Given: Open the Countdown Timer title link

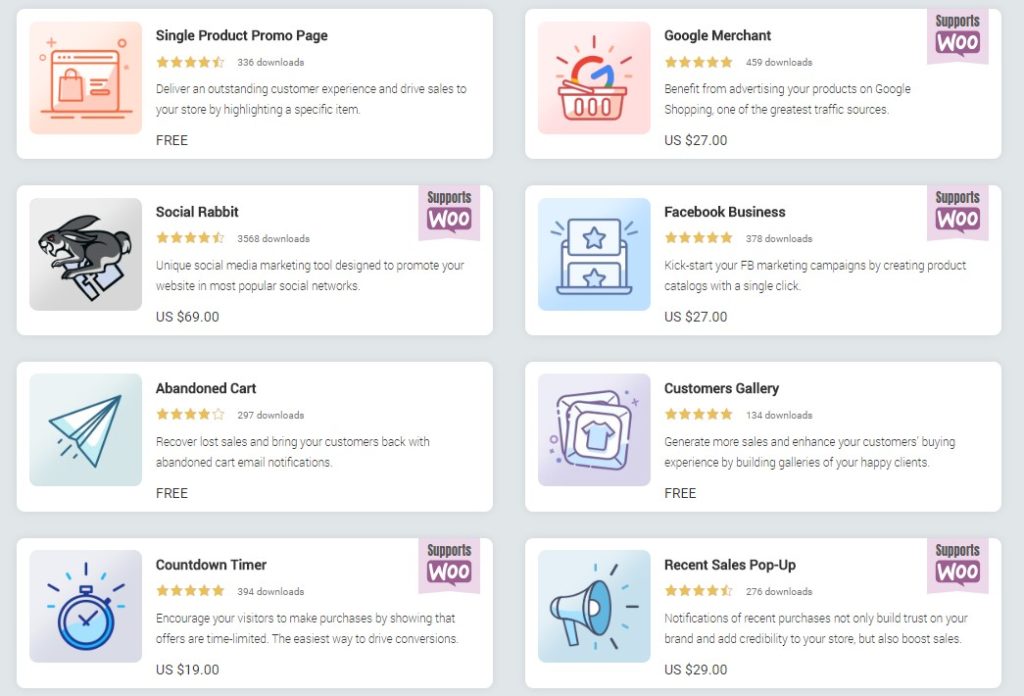Looking at the screenshot, I should pos(211,564).
